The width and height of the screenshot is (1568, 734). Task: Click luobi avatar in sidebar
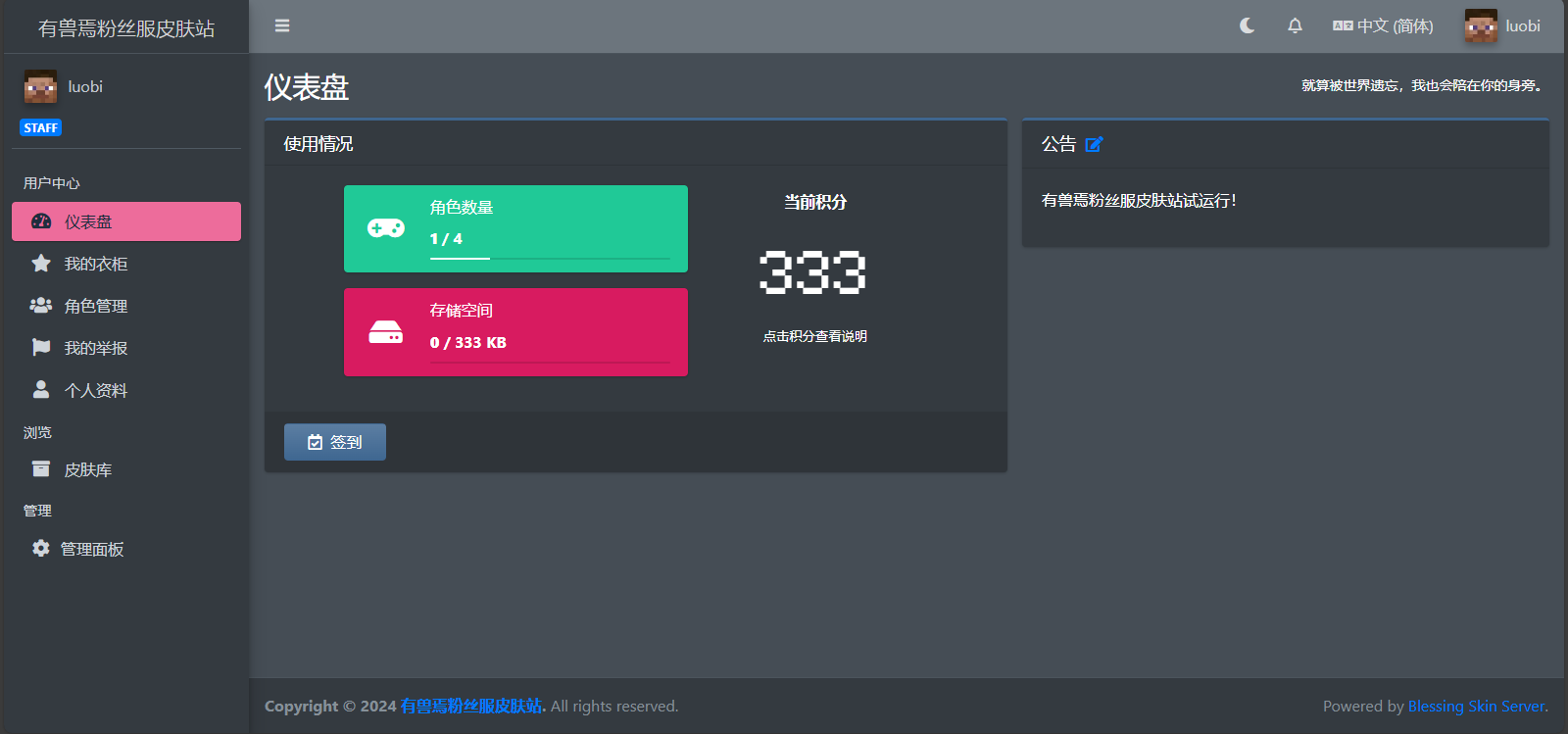coord(41,86)
